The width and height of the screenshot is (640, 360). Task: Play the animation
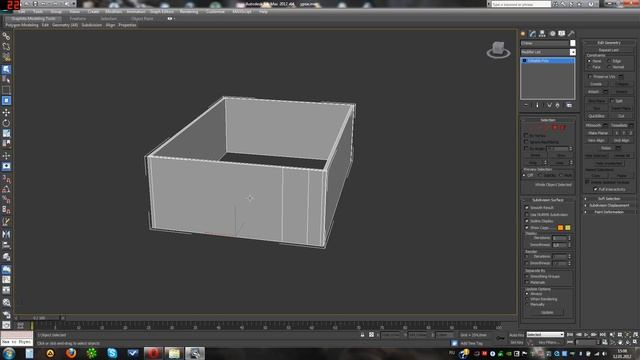click(x=587, y=335)
